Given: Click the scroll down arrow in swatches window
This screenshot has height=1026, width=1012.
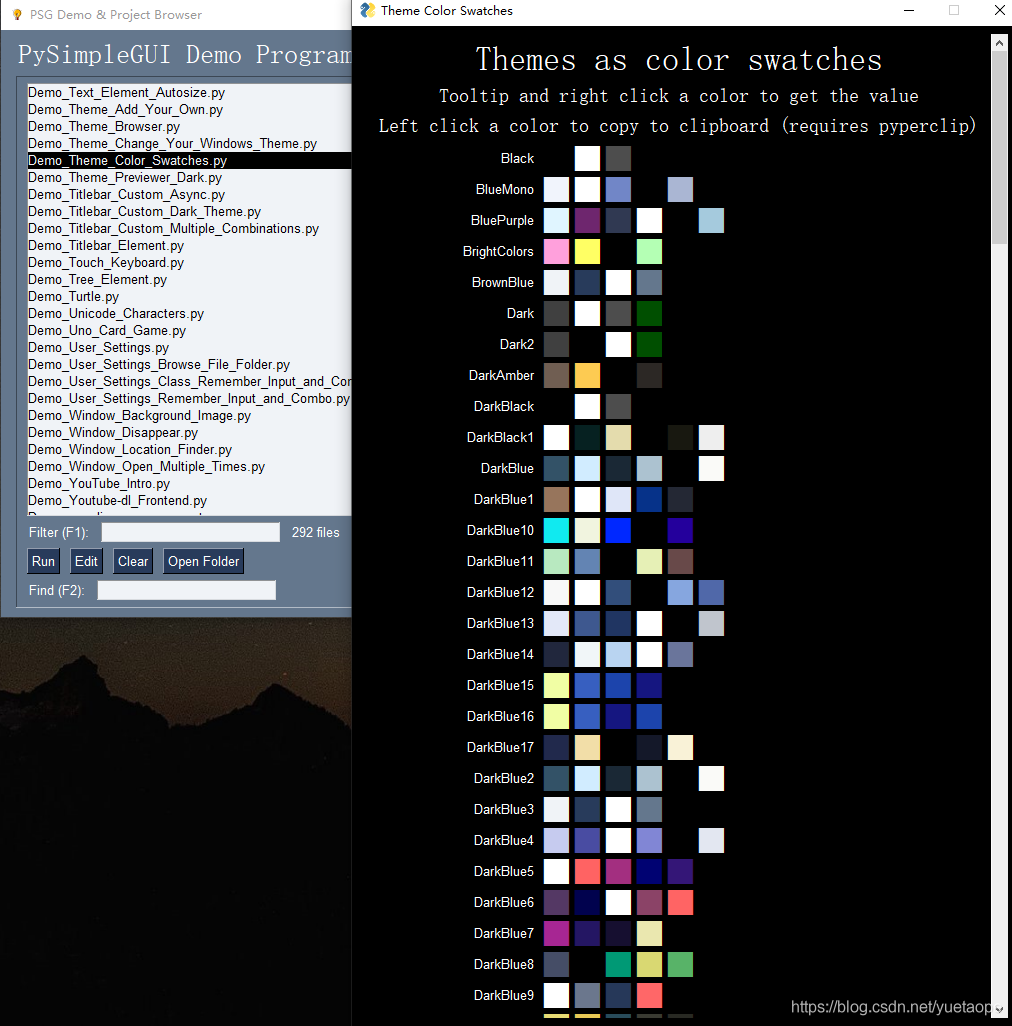Looking at the screenshot, I should click(999, 1010).
